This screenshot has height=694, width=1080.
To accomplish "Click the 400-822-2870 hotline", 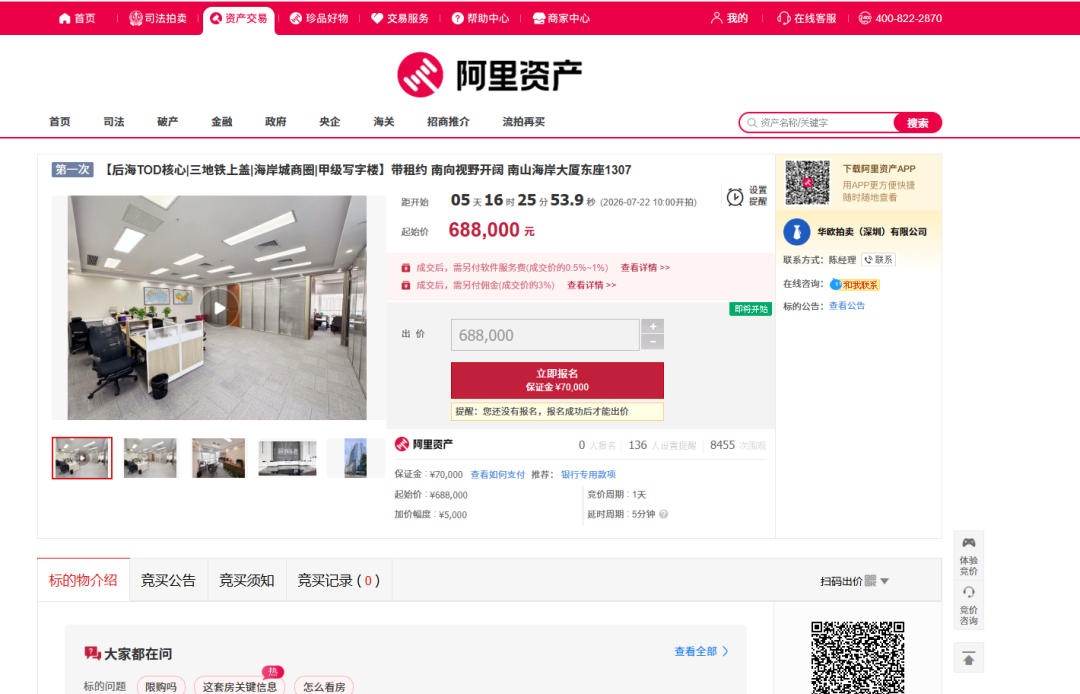I will tap(900, 19).
